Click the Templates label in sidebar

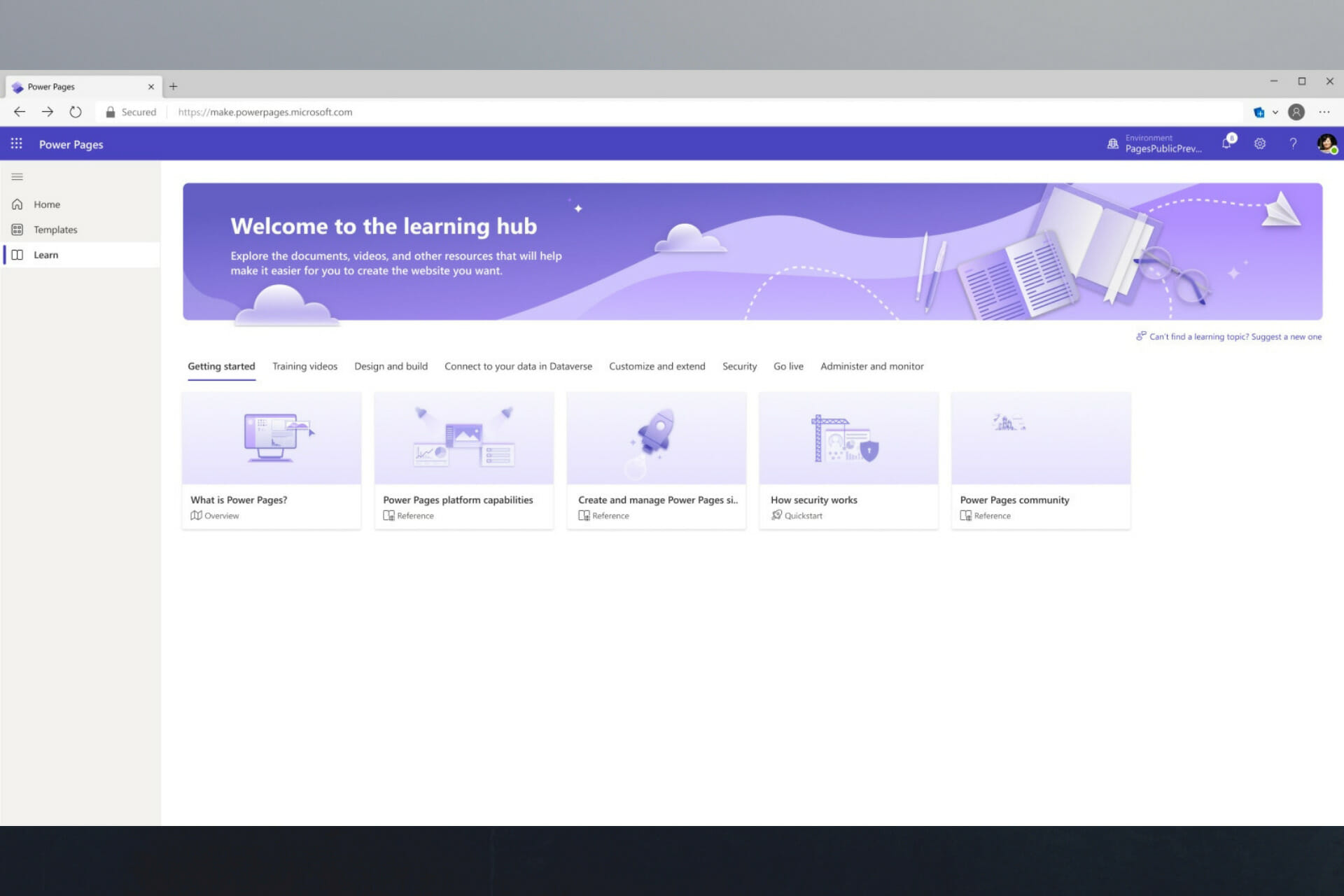point(55,230)
